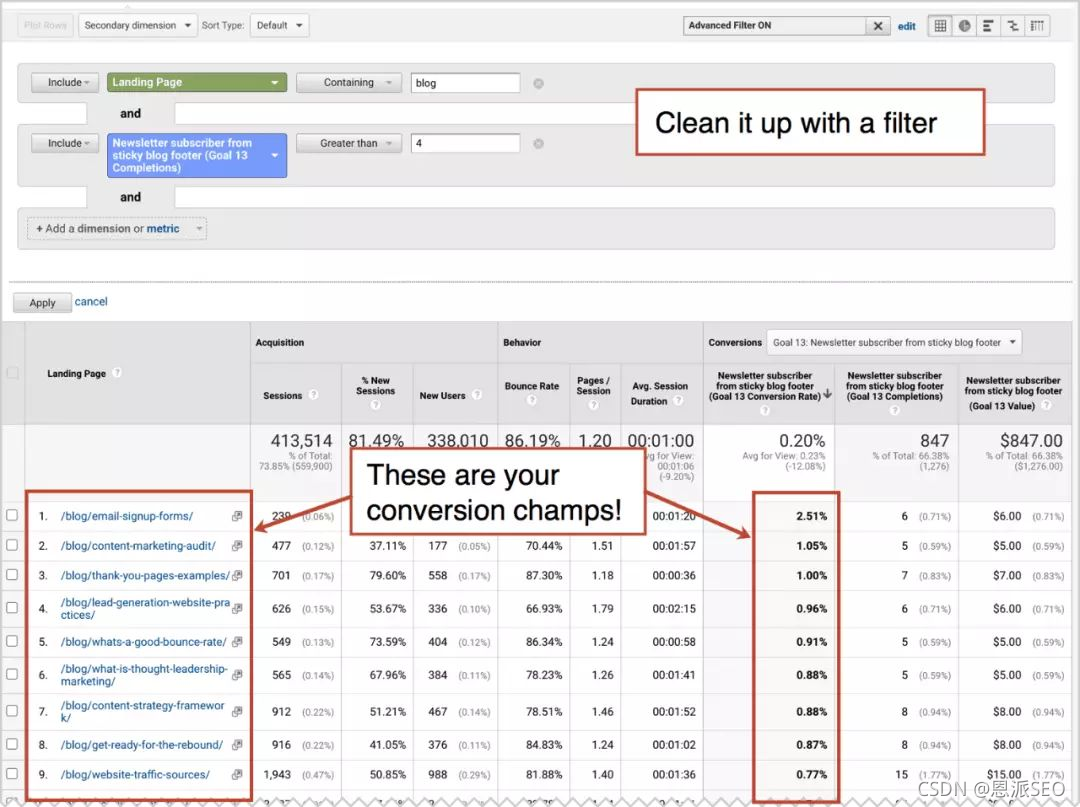The image size is (1080, 807).
Task: Switch to comparison view icon
Action: pos(1012,25)
